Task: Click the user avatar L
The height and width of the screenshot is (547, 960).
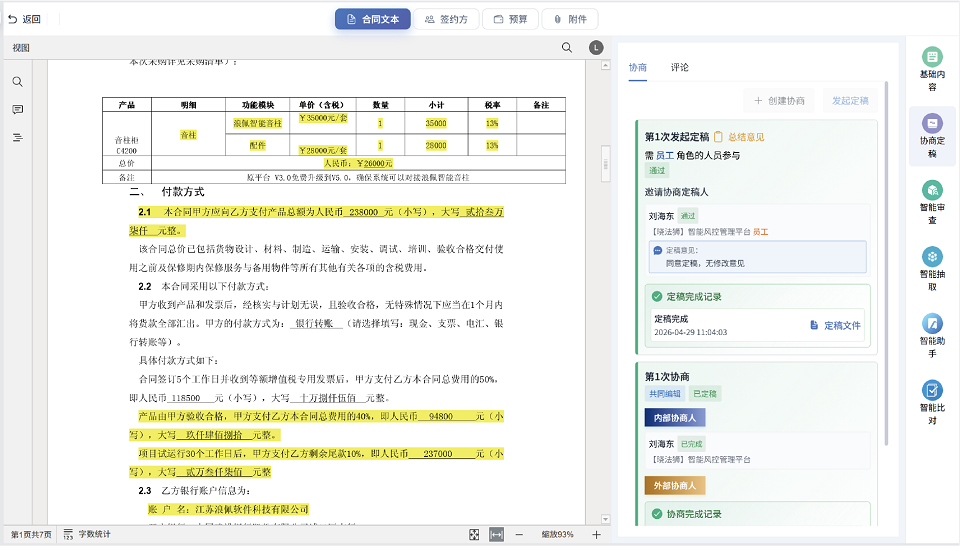Action: [596, 48]
